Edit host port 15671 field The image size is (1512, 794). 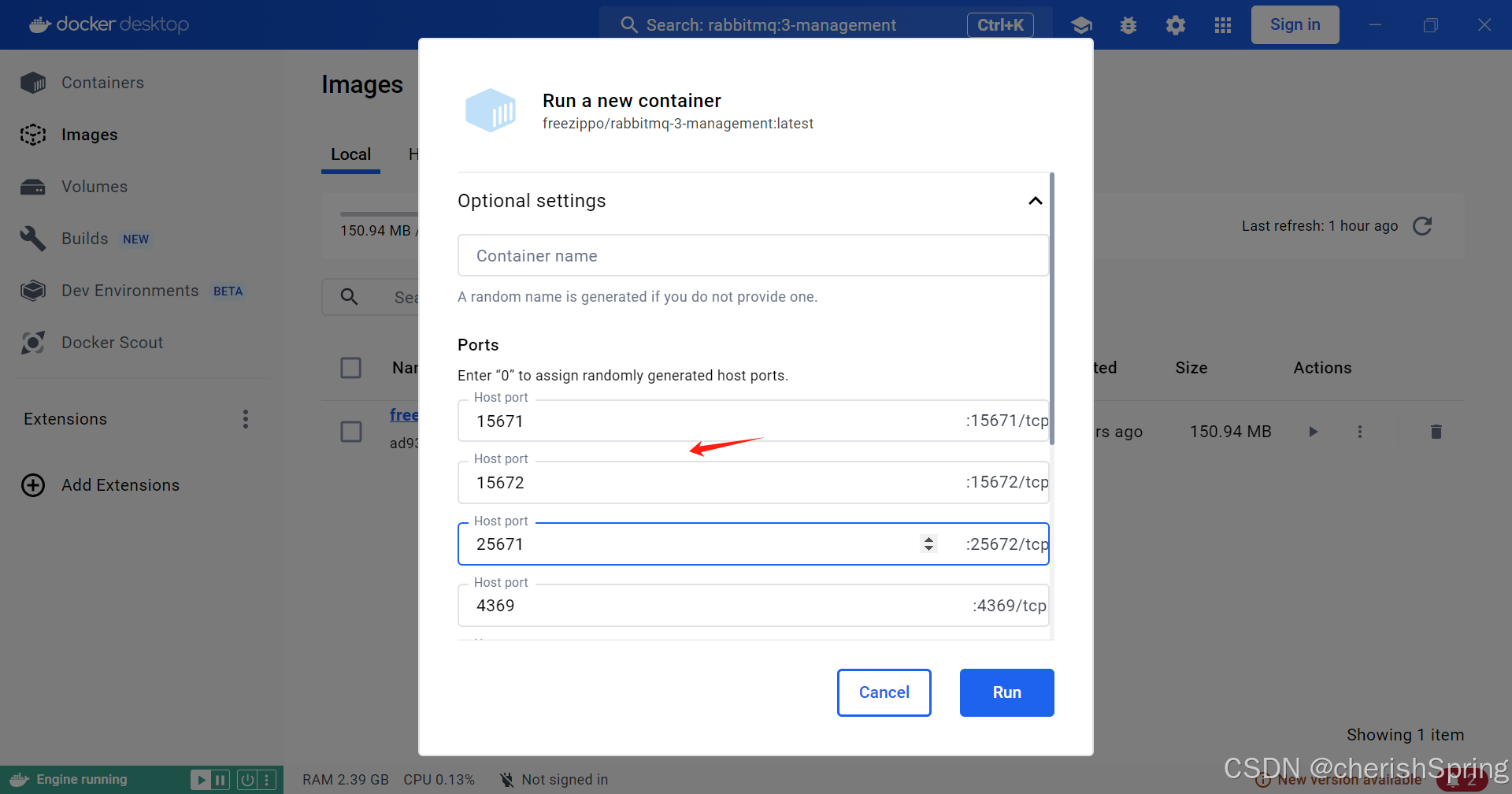click(x=754, y=421)
